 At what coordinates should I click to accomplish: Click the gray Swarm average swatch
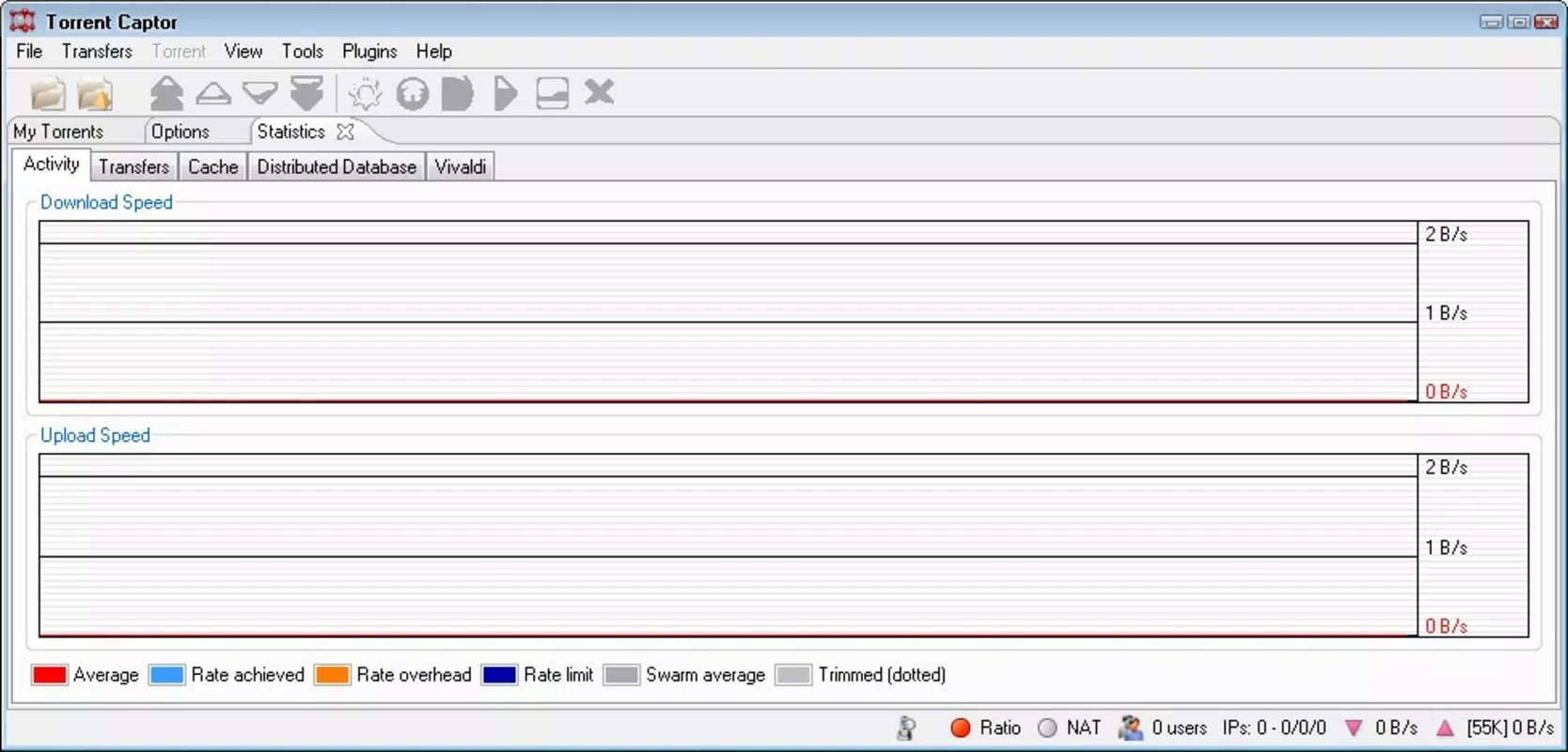click(x=621, y=675)
